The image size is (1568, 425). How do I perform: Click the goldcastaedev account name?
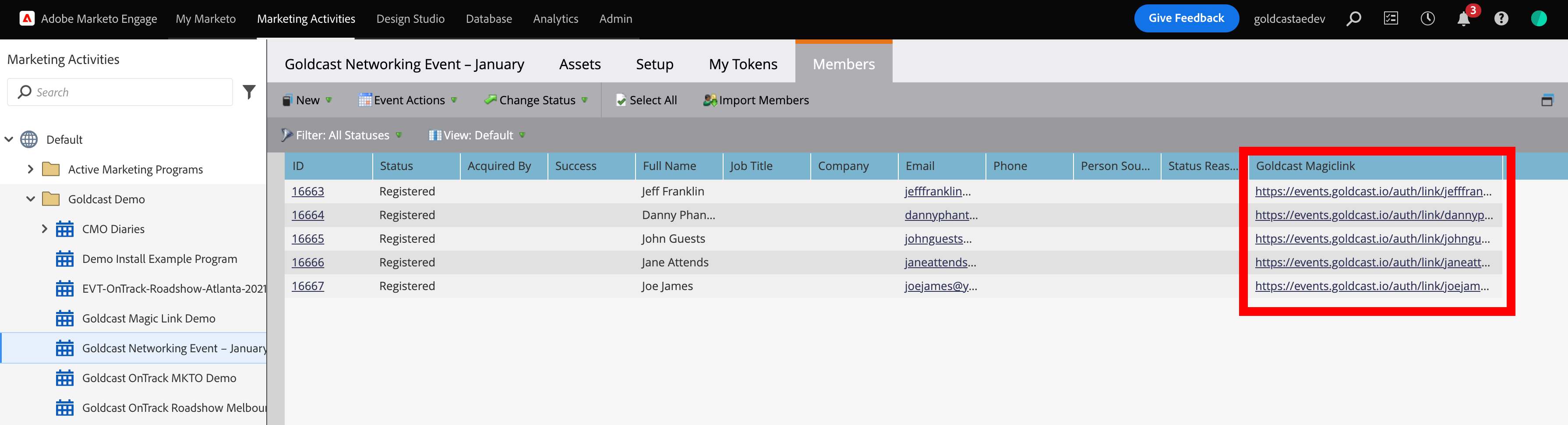(1289, 19)
